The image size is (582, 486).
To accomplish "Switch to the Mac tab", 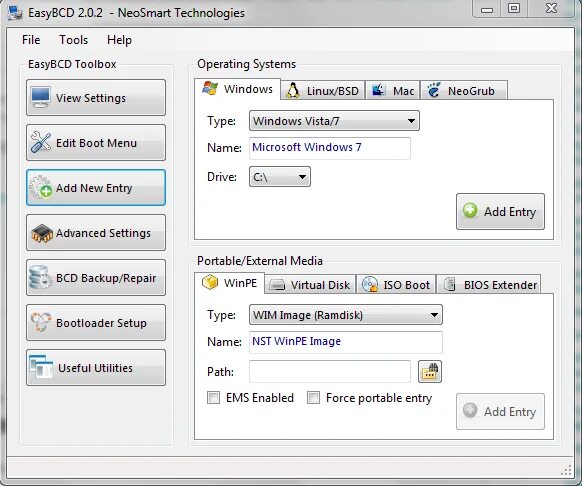I will [393, 90].
